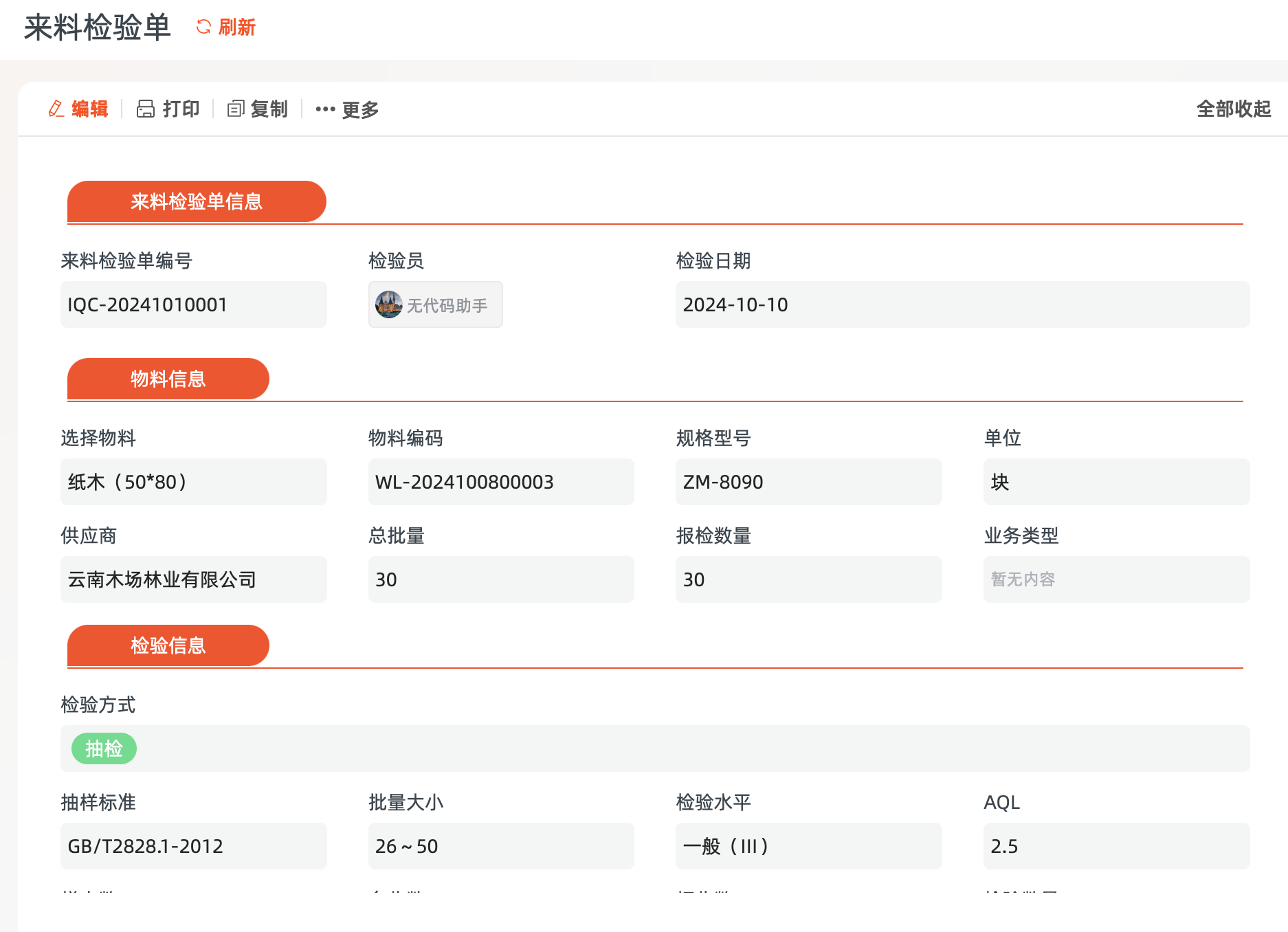Click the 物料编码 field label
This screenshot has width=1288, height=932.
pos(406,438)
